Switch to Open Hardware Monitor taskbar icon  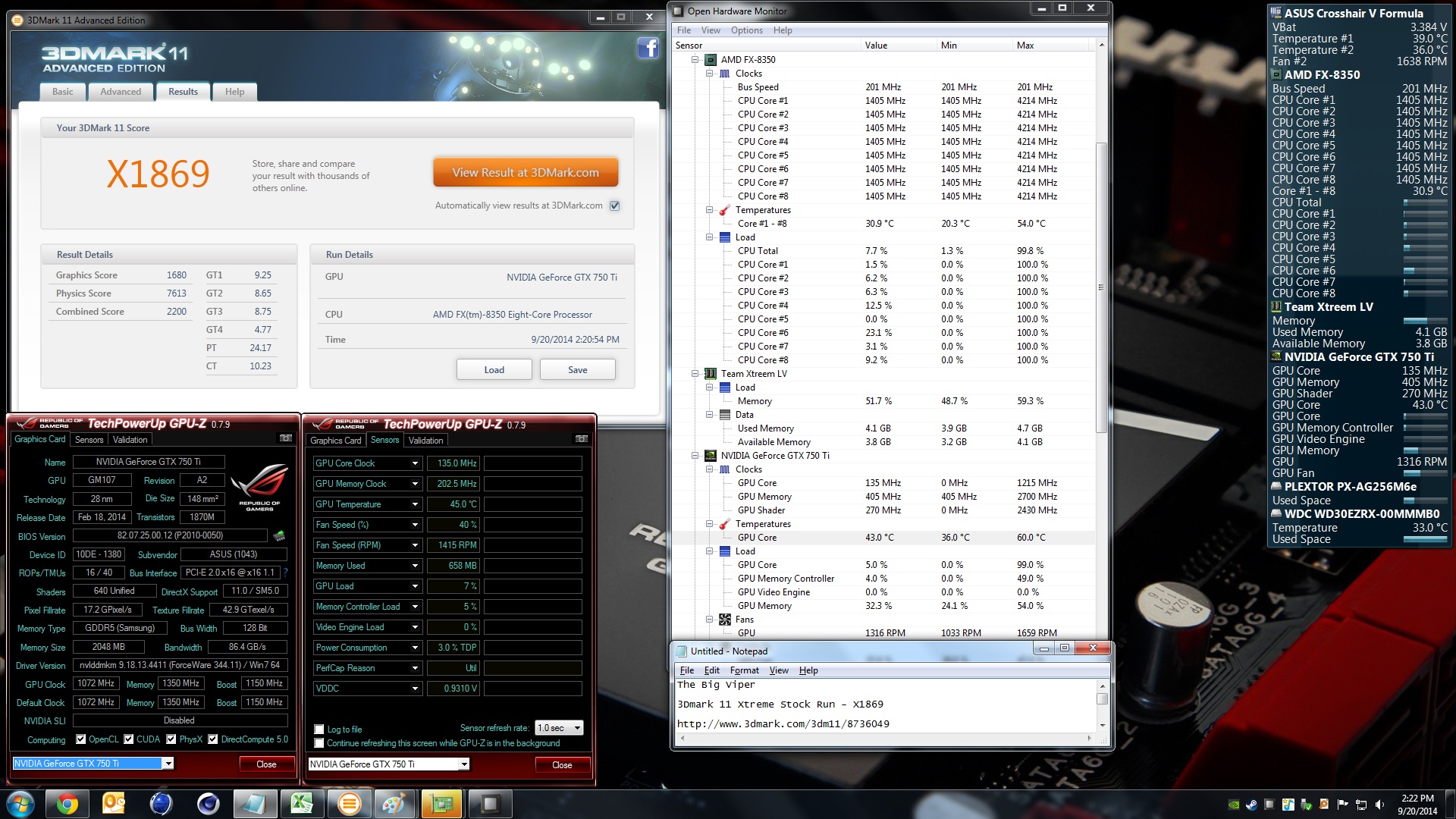tap(490, 804)
